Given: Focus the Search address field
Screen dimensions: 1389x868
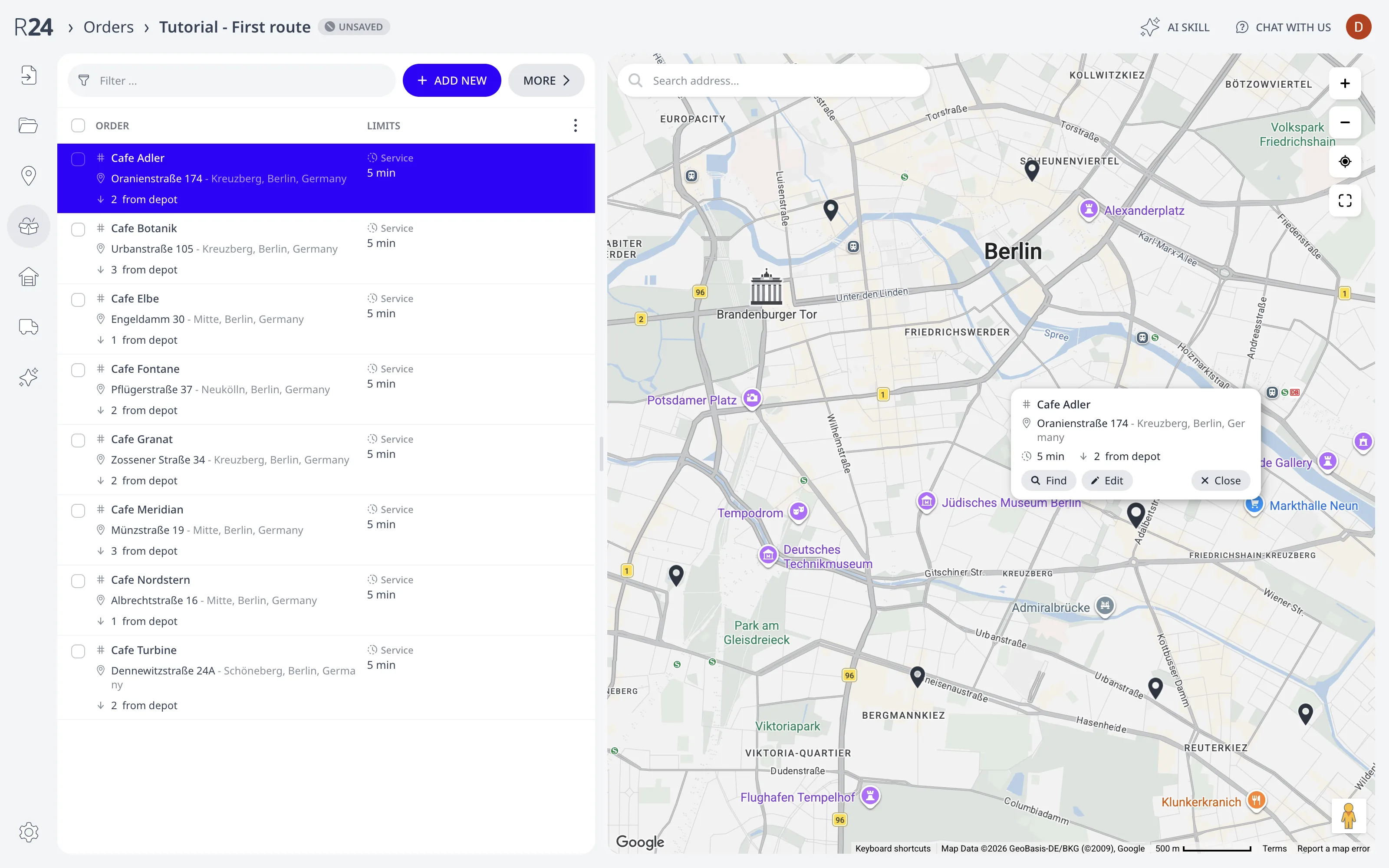Looking at the screenshot, I should tap(773, 80).
